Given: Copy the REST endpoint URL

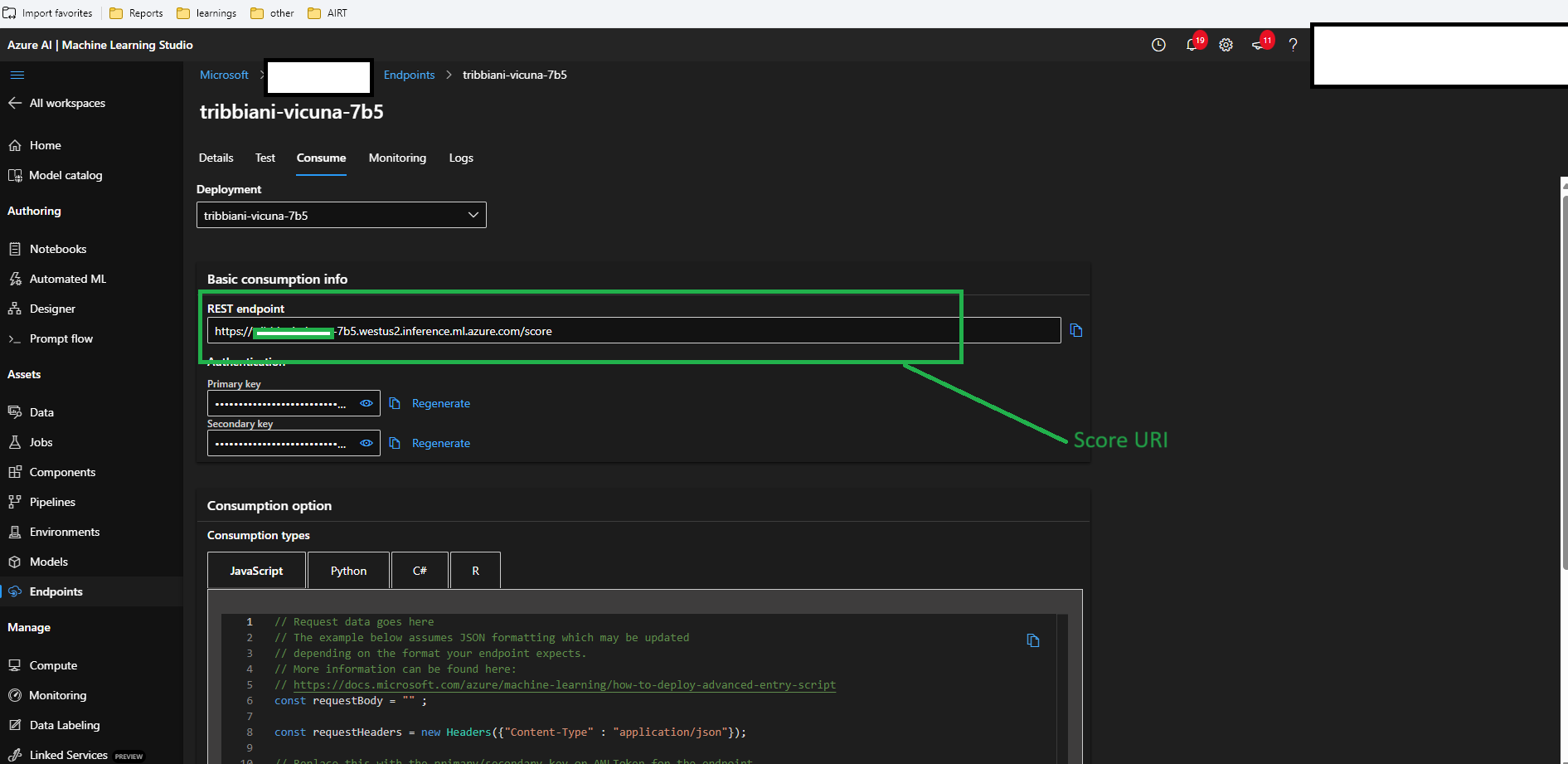Looking at the screenshot, I should click(1076, 330).
